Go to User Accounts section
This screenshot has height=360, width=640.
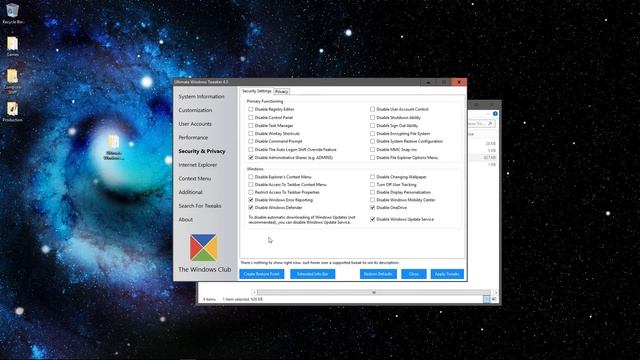(x=195, y=124)
